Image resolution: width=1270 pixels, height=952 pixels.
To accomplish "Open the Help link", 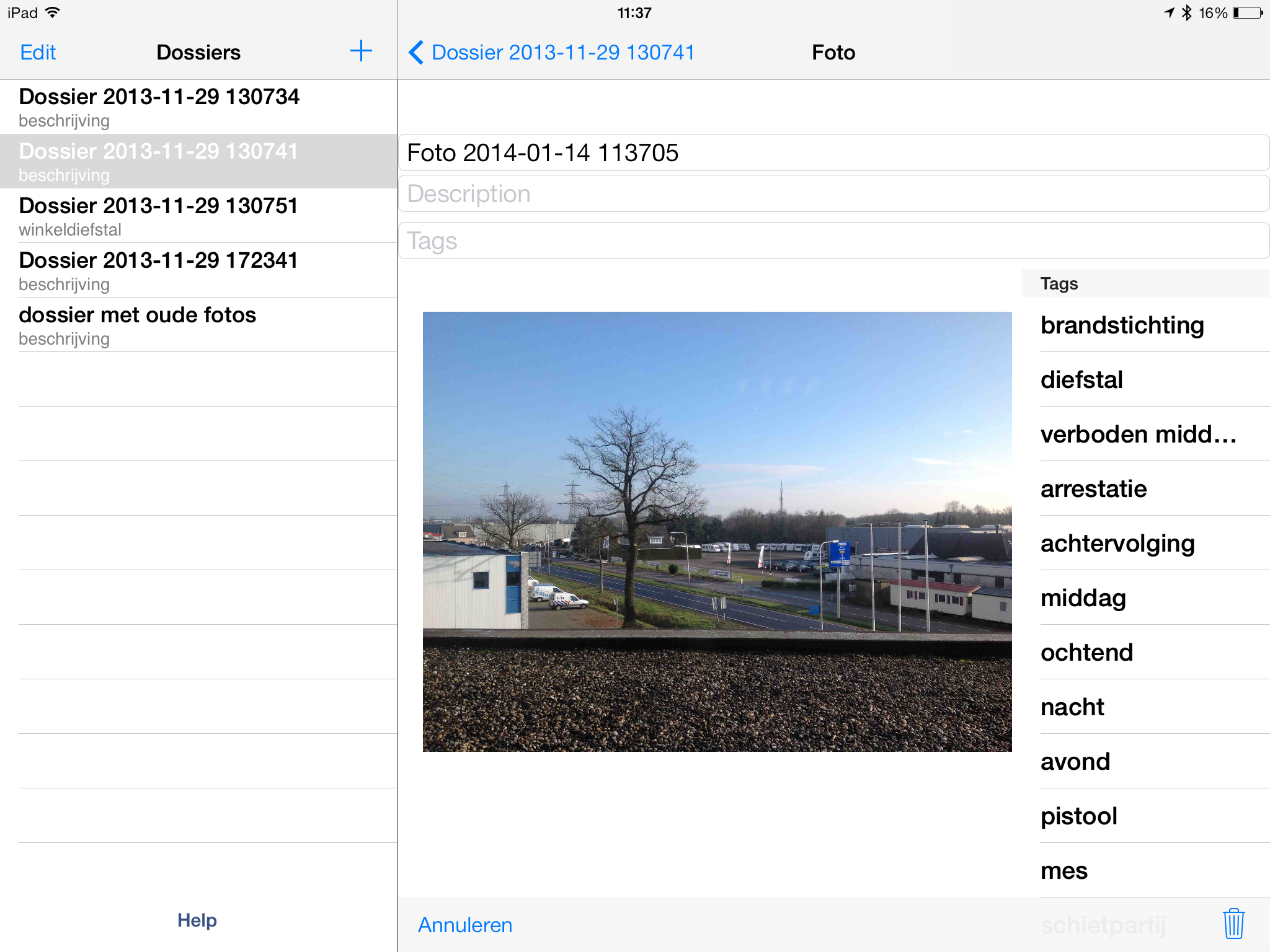I will [x=197, y=920].
